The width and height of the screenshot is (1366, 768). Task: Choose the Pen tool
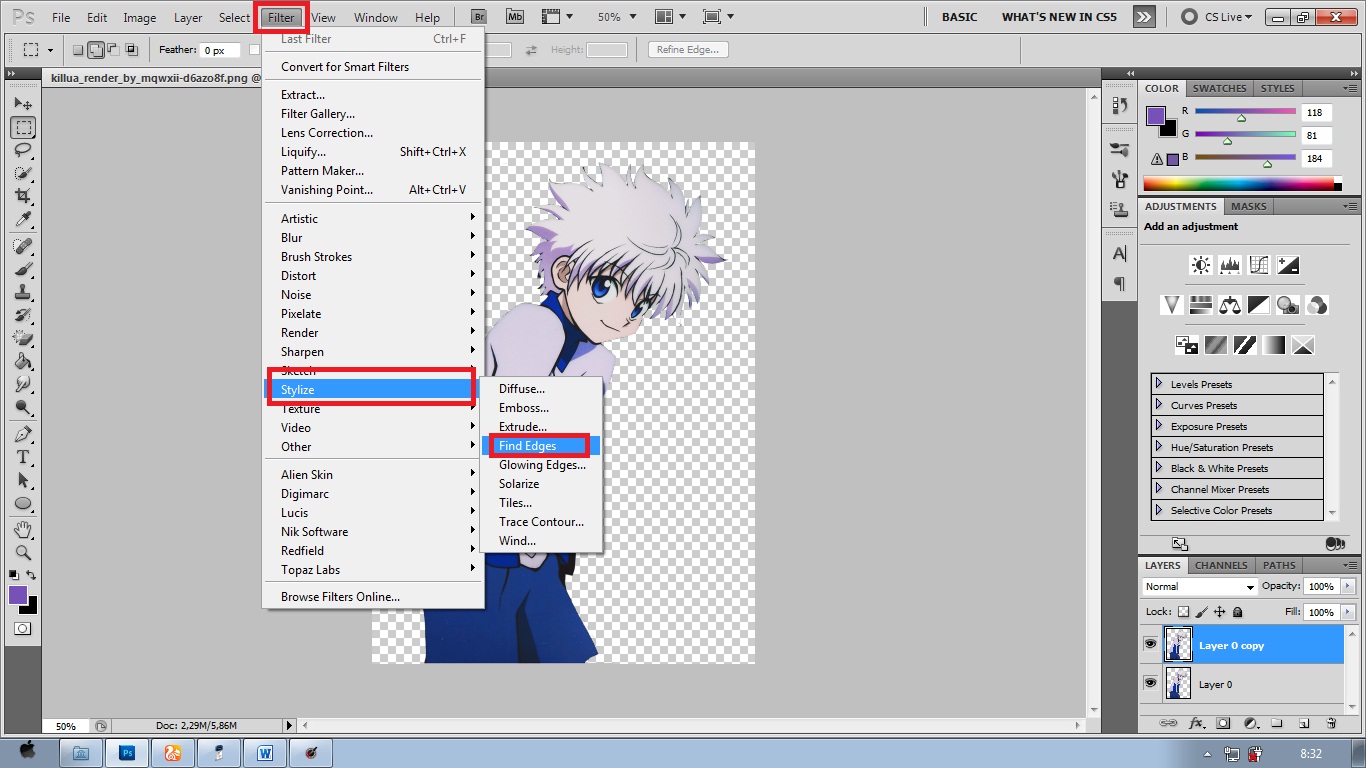tap(23, 434)
